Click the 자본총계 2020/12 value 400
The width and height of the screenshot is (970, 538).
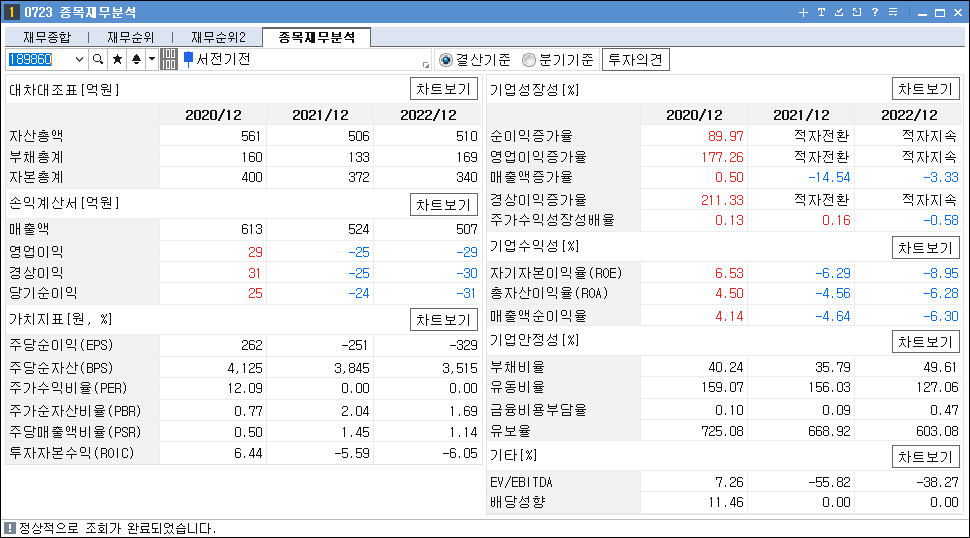click(252, 177)
